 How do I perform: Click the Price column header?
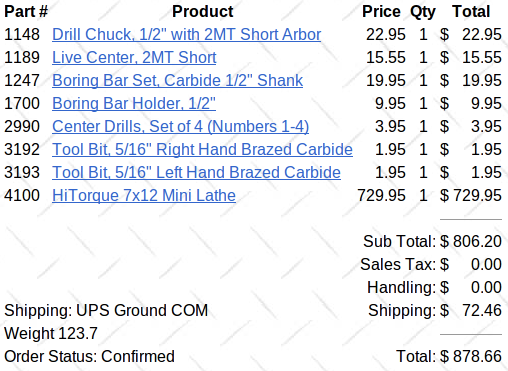(x=381, y=12)
